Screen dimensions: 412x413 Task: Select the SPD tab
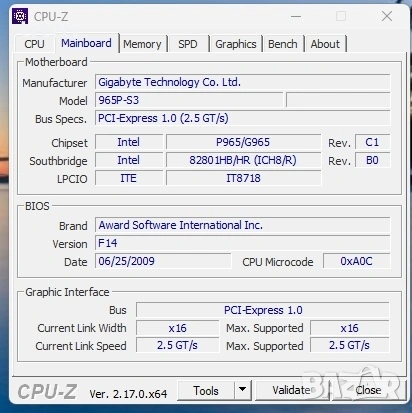coord(188,44)
